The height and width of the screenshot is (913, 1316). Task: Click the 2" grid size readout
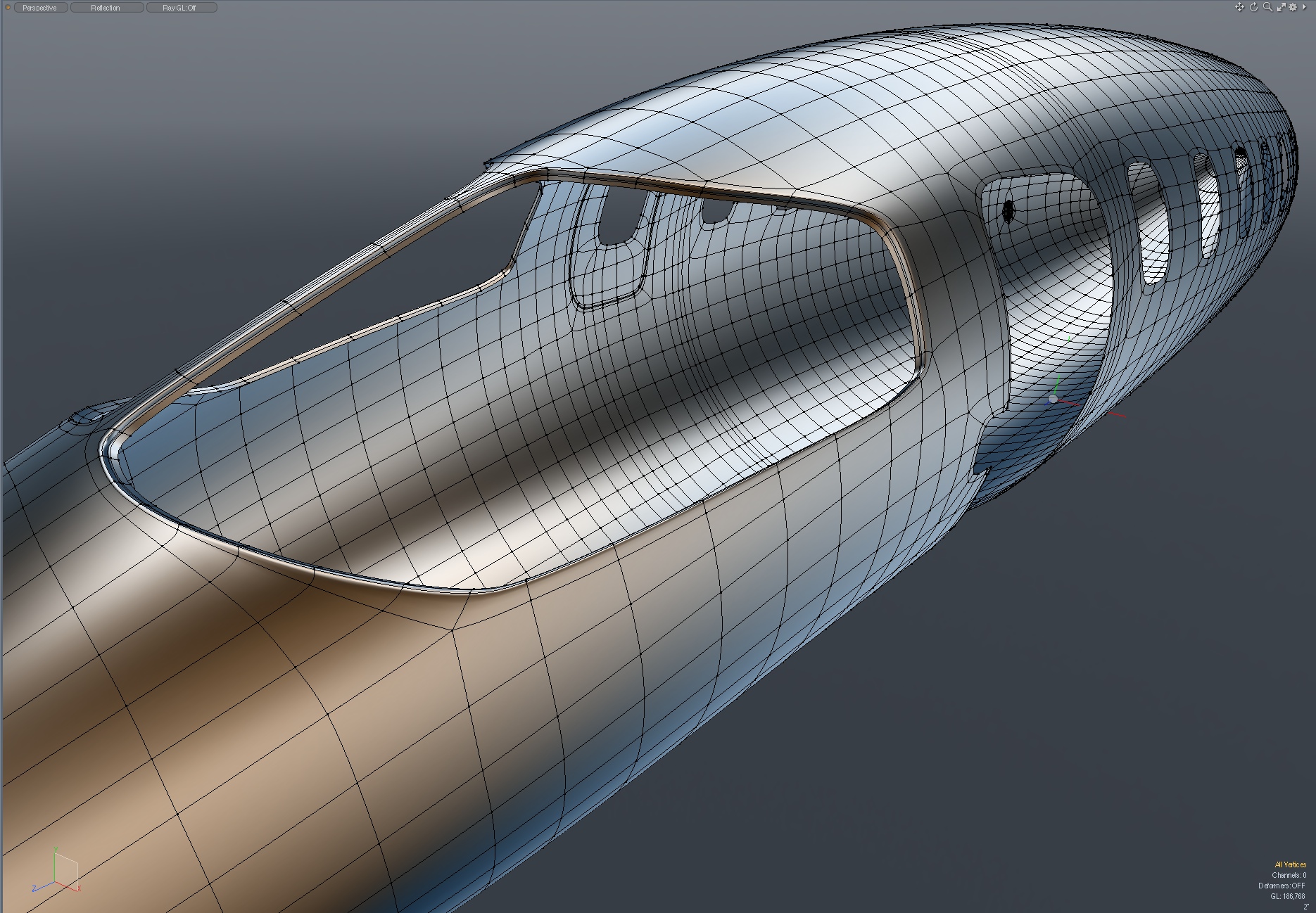point(1305,907)
